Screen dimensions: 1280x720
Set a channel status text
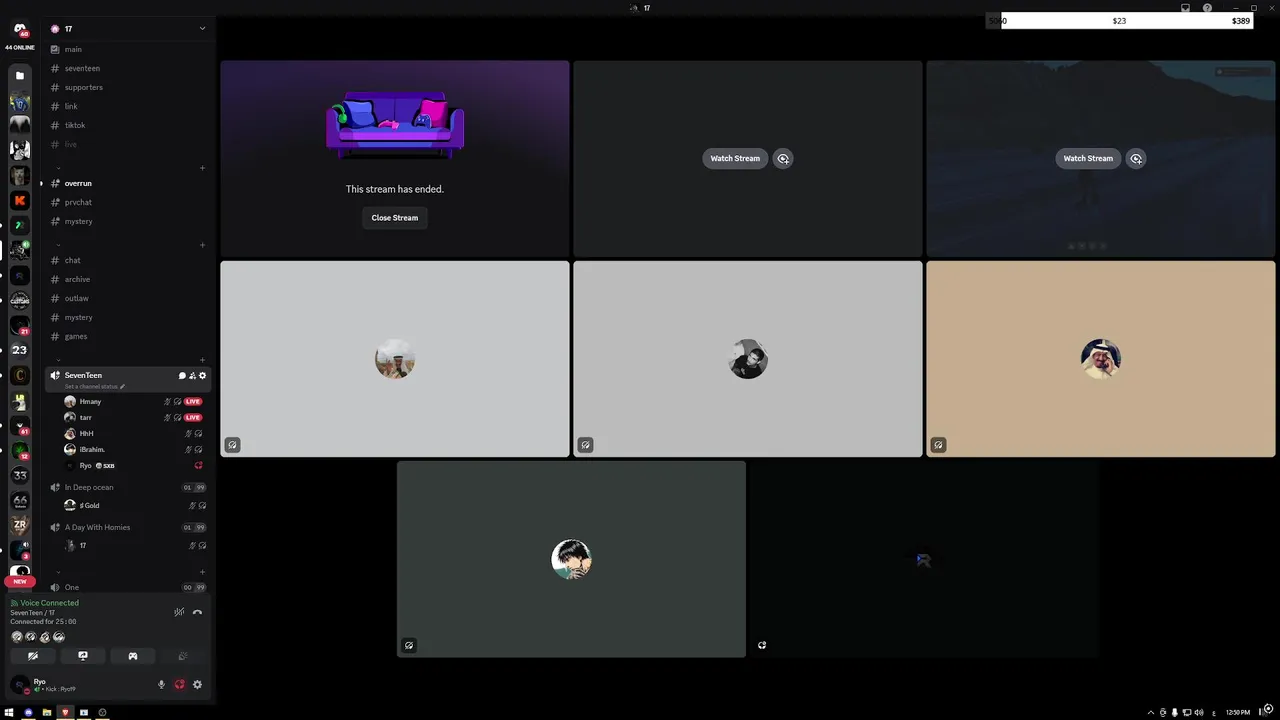pos(95,386)
